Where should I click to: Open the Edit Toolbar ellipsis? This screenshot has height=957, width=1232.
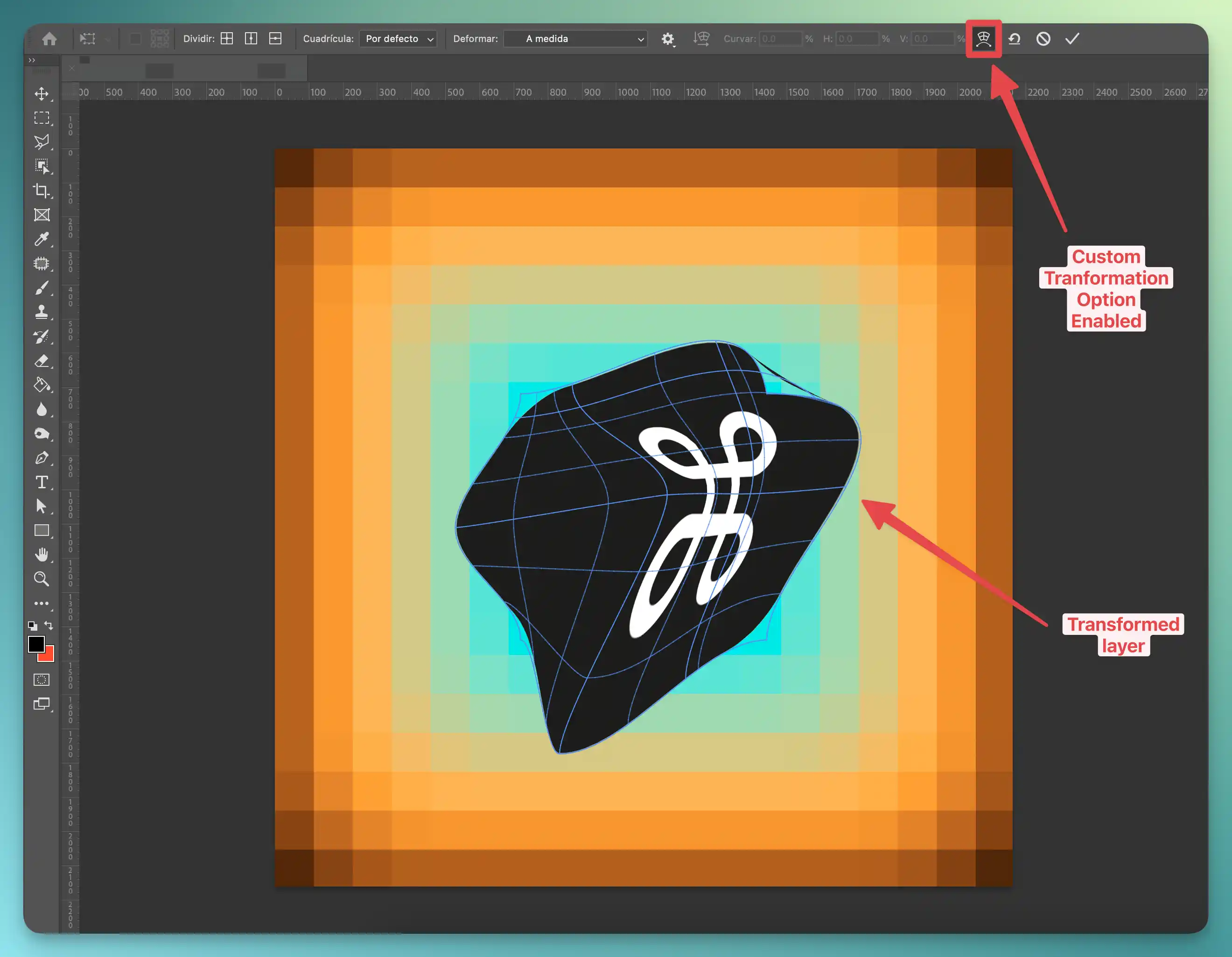coord(42,604)
